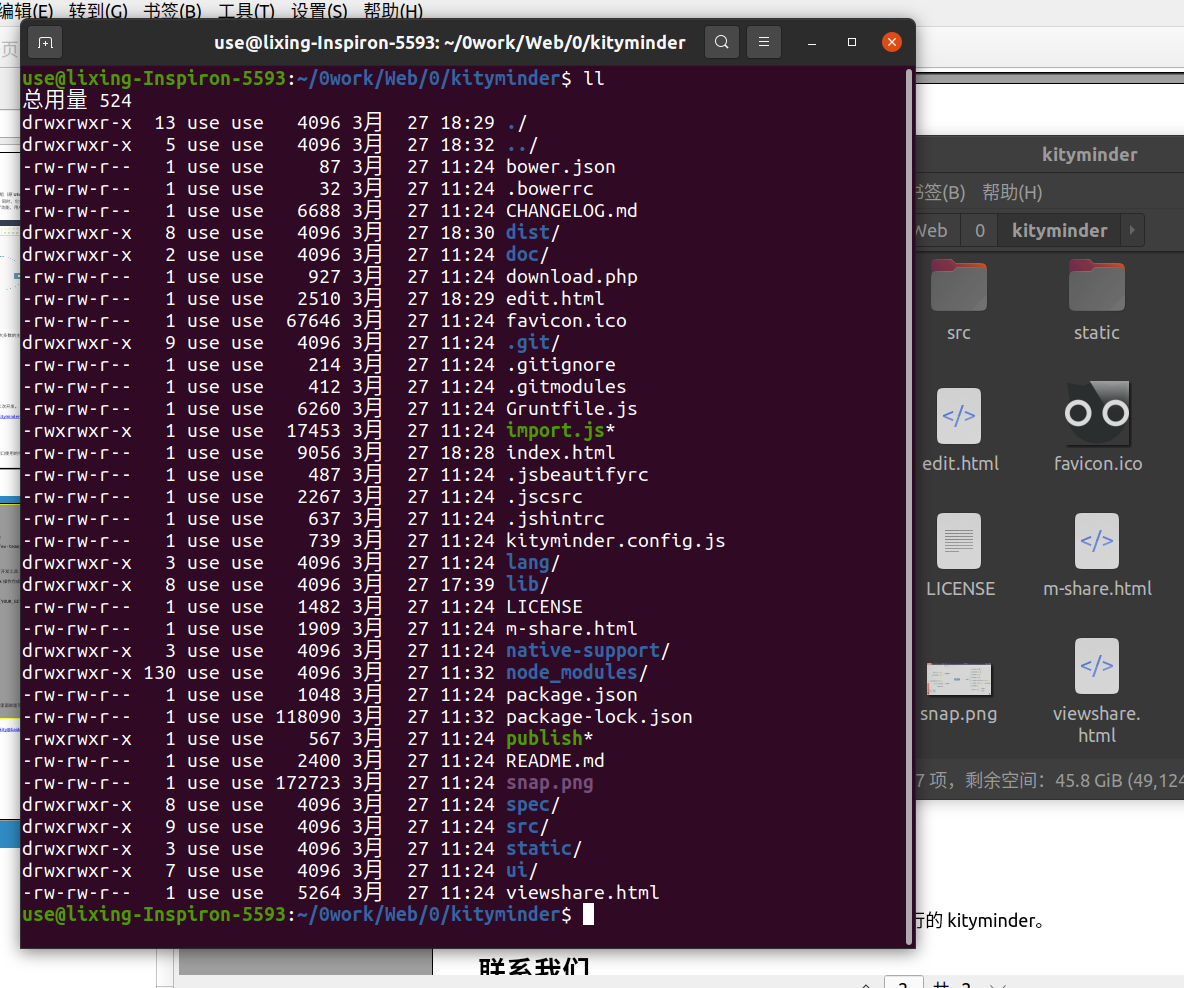The width and height of the screenshot is (1184, 988).
Task: Open the 设置(S) menu in top menu bar
Action: [x=319, y=11]
